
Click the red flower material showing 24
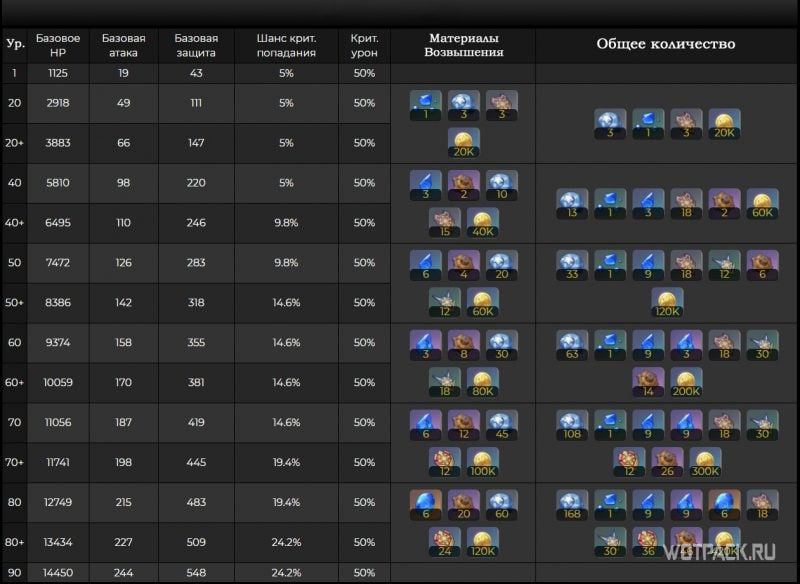tap(444, 543)
